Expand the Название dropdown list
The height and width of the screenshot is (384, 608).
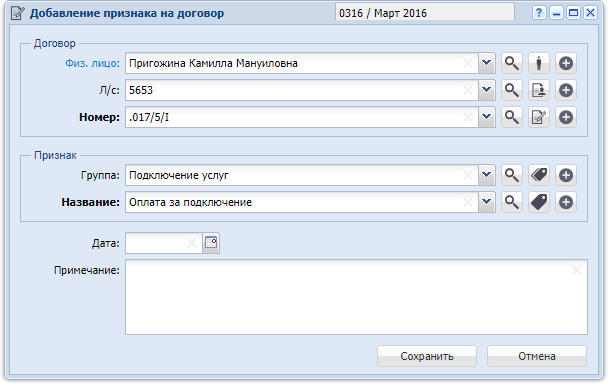coord(487,202)
